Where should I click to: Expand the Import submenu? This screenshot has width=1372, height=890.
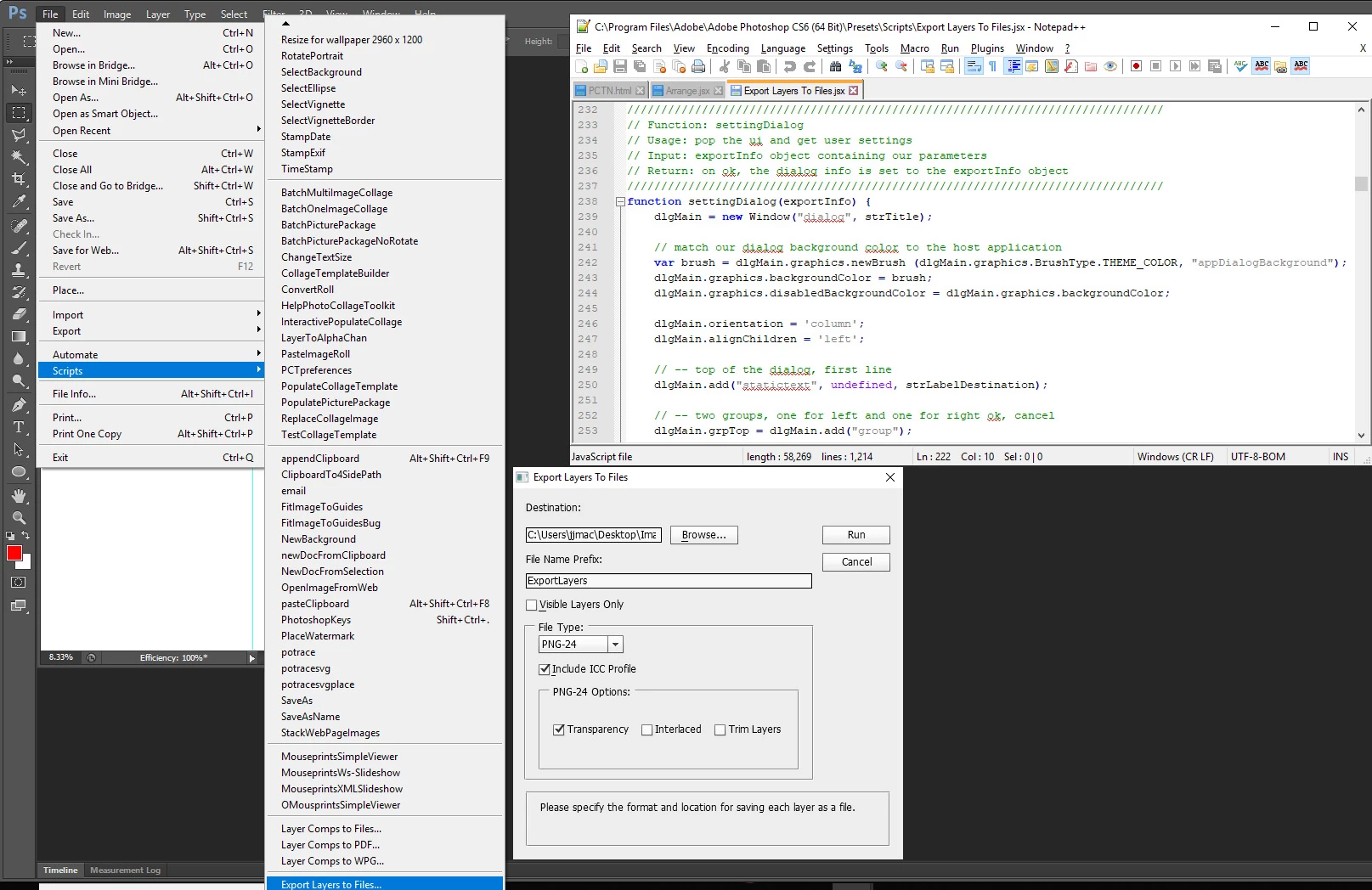151,315
